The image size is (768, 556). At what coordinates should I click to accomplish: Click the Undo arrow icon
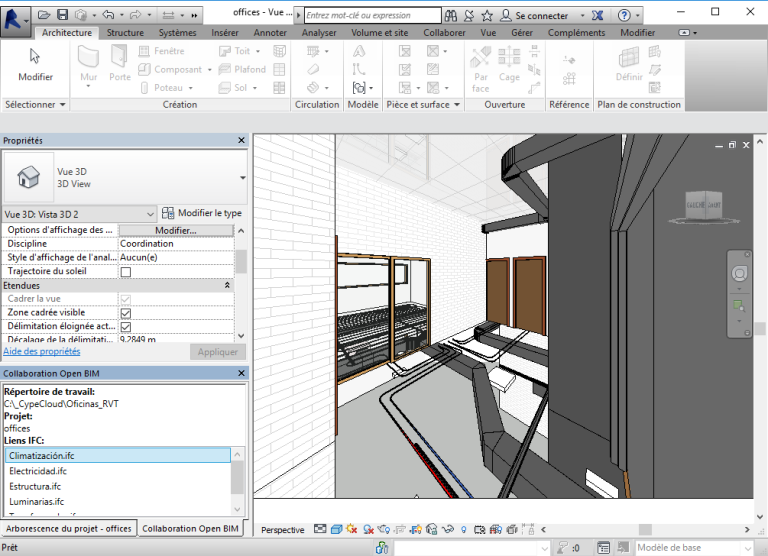(108, 15)
